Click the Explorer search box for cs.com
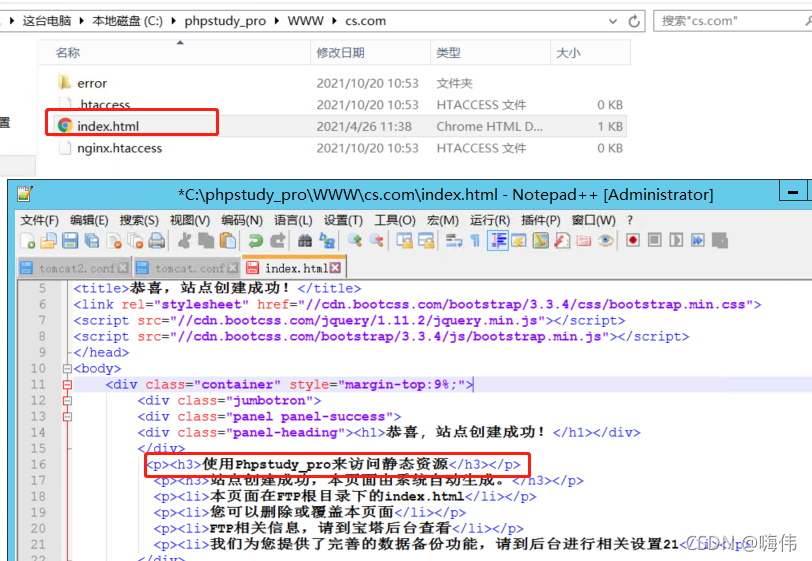This screenshot has width=812, height=561. [x=732, y=21]
